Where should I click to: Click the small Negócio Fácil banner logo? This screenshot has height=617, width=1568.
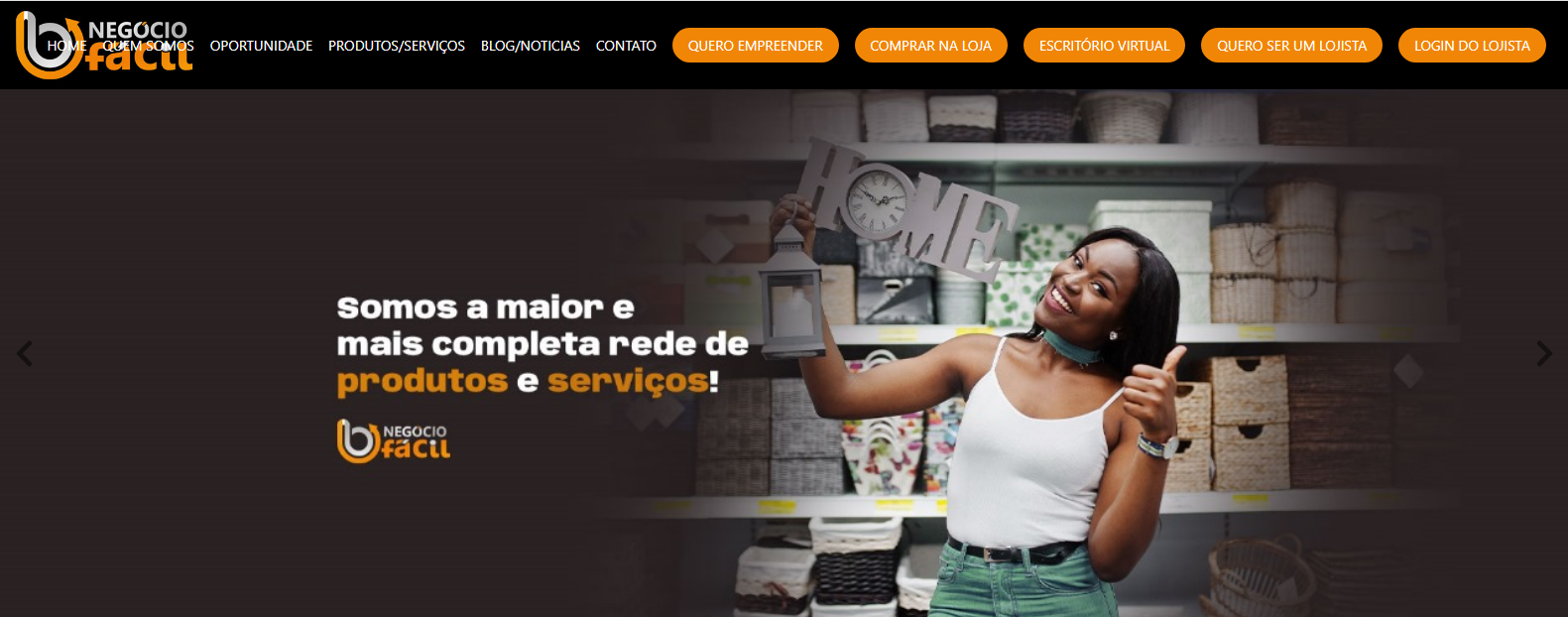pyautogui.click(x=394, y=441)
